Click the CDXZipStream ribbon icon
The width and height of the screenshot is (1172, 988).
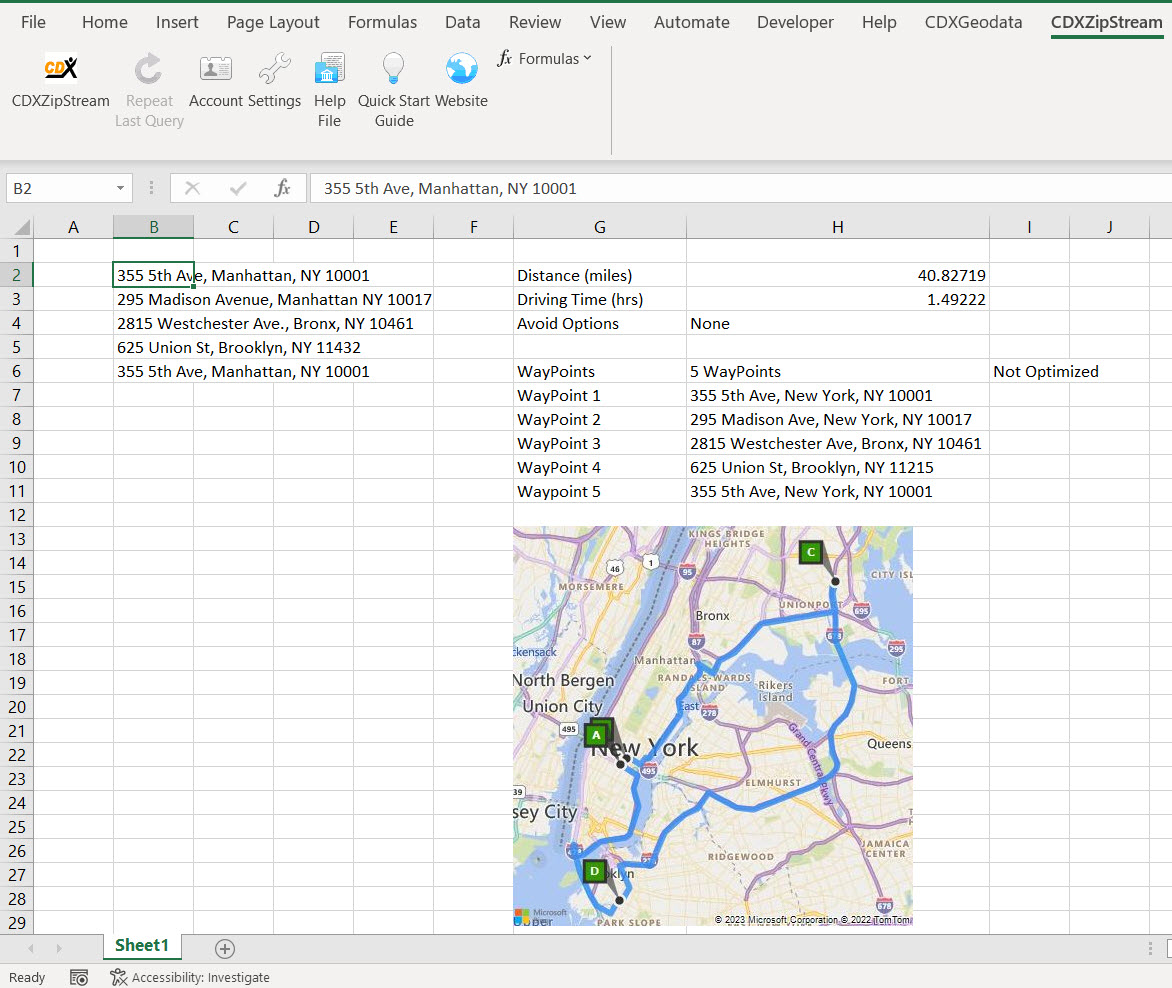point(61,68)
